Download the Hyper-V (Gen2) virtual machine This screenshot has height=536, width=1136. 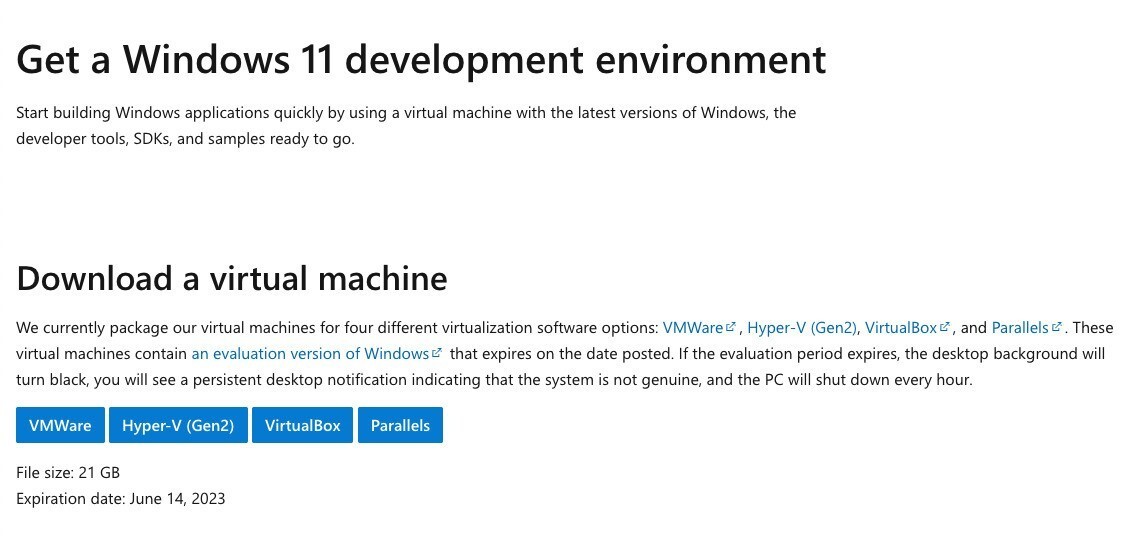click(178, 425)
